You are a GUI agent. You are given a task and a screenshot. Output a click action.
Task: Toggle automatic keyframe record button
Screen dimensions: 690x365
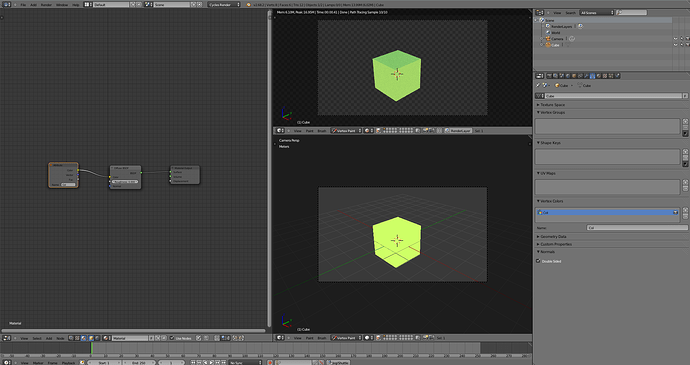coord(270,362)
